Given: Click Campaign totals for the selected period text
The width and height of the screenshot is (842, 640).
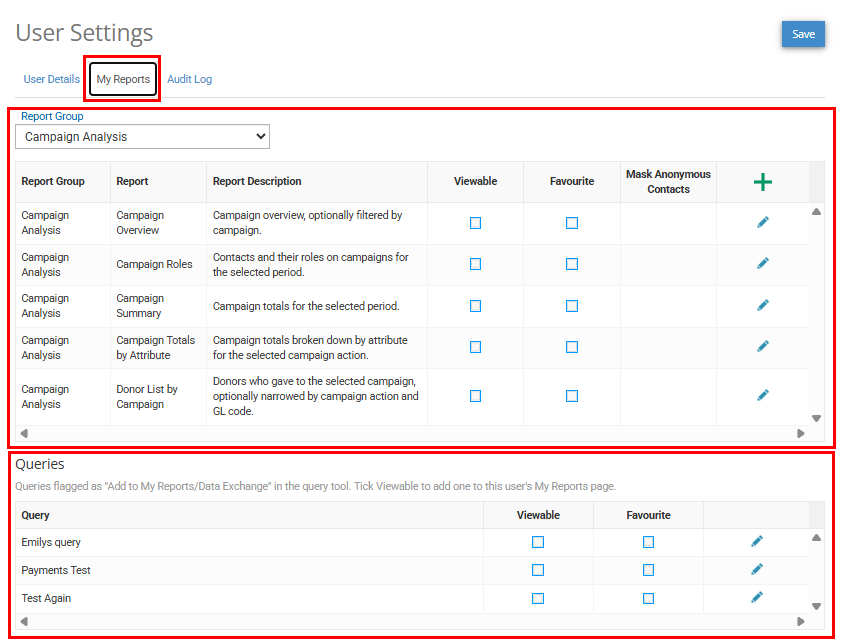Looking at the screenshot, I should [306, 306].
